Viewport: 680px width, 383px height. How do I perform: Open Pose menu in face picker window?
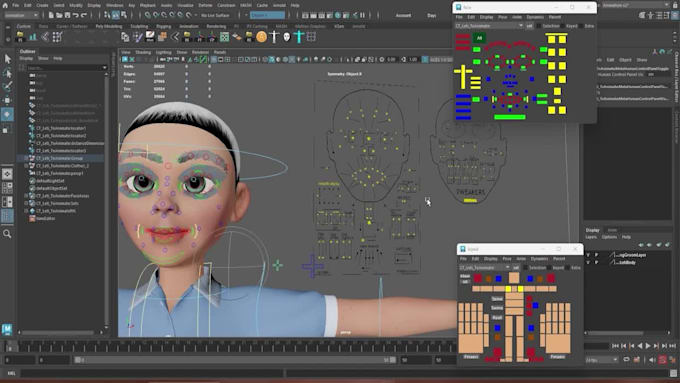click(502, 17)
